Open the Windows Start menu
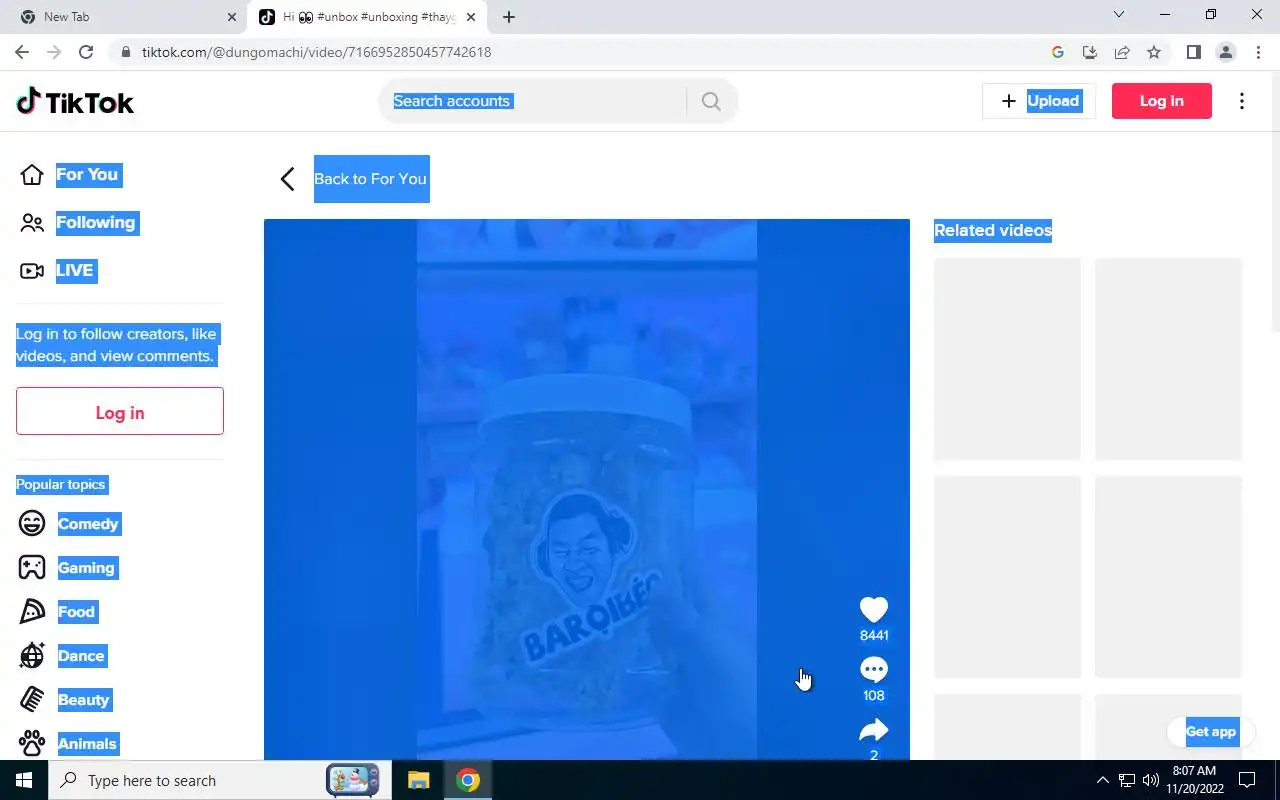The image size is (1280, 800). pyautogui.click(x=24, y=780)
